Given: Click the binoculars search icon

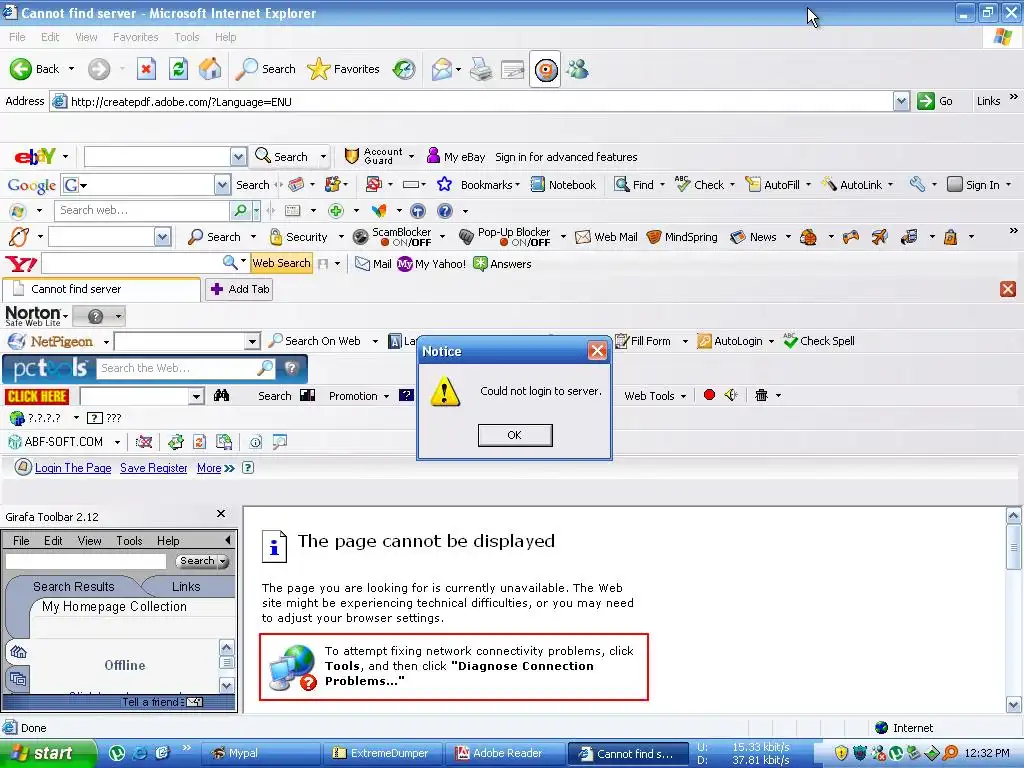Looking at the screenshot, I should (221, 395).
